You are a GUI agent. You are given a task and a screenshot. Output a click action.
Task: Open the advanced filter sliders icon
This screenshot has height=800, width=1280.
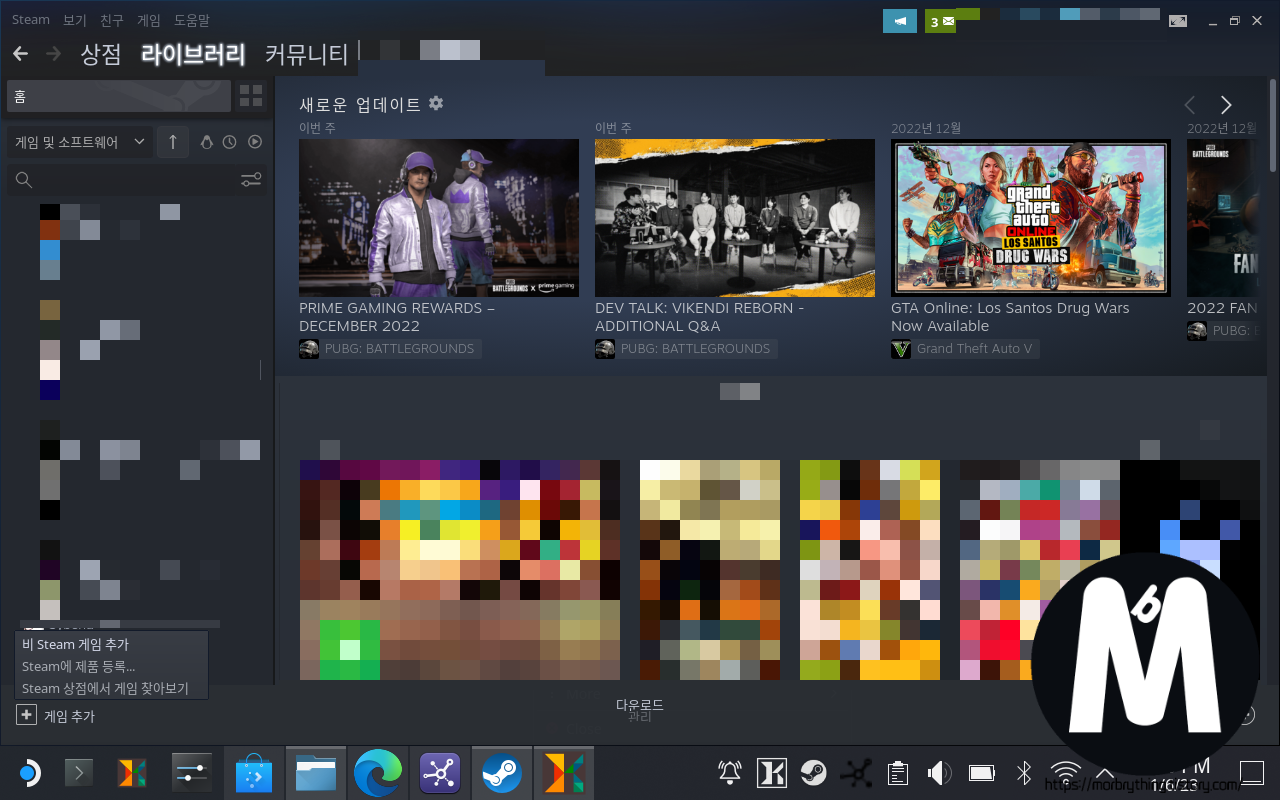coord(251,180)
